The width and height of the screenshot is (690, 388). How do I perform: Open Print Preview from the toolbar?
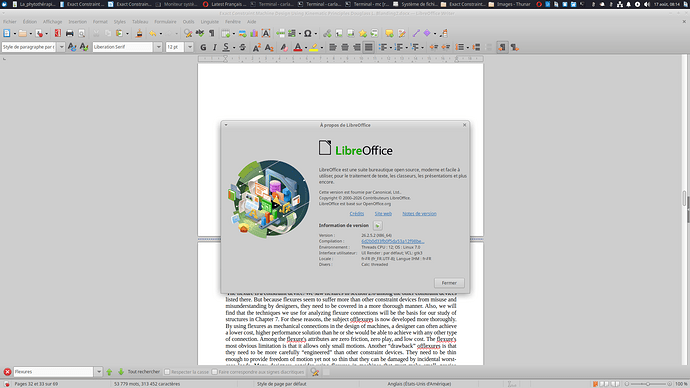tap(81, 33)
